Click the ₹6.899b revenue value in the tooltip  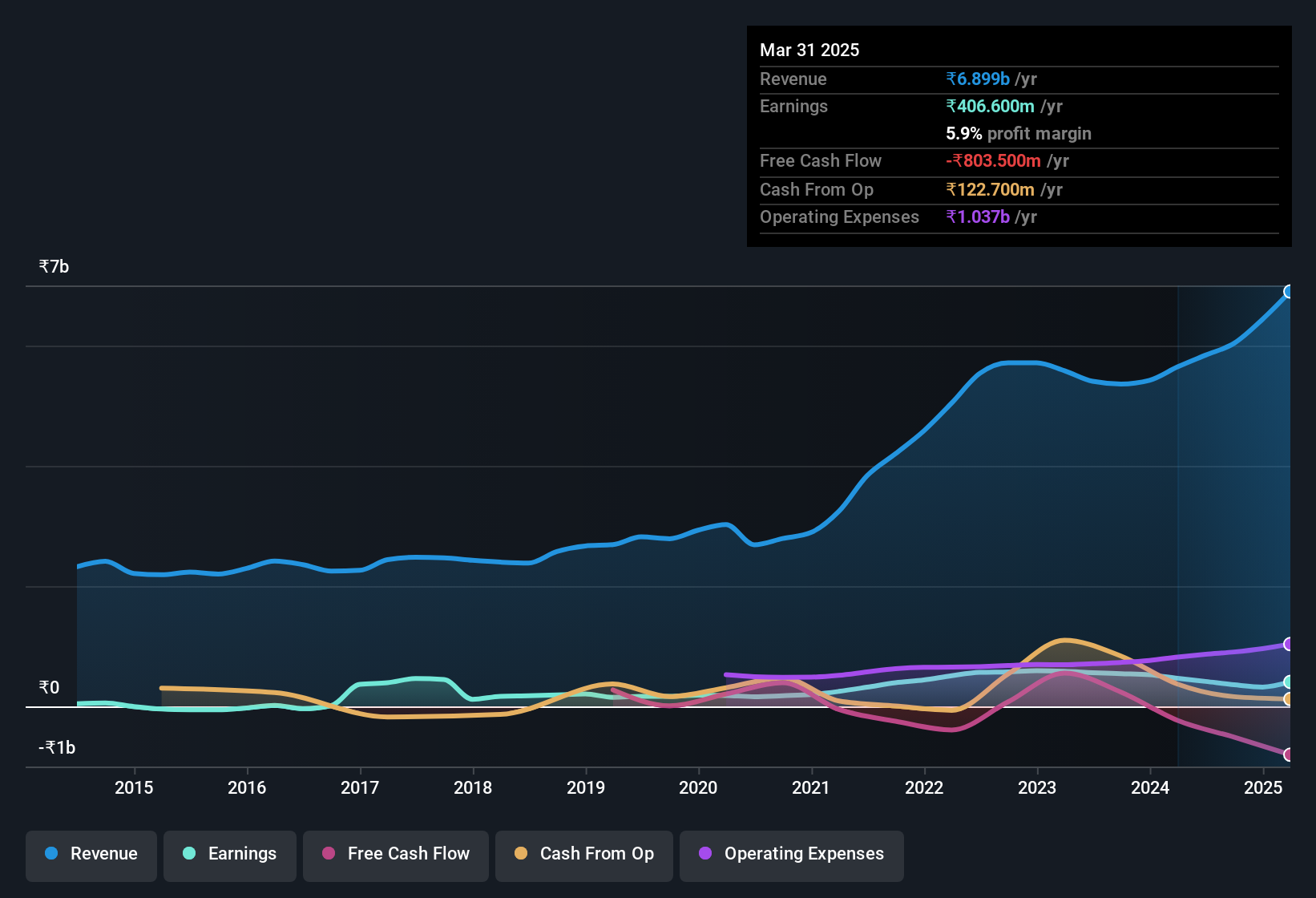[x=978, y=79]
